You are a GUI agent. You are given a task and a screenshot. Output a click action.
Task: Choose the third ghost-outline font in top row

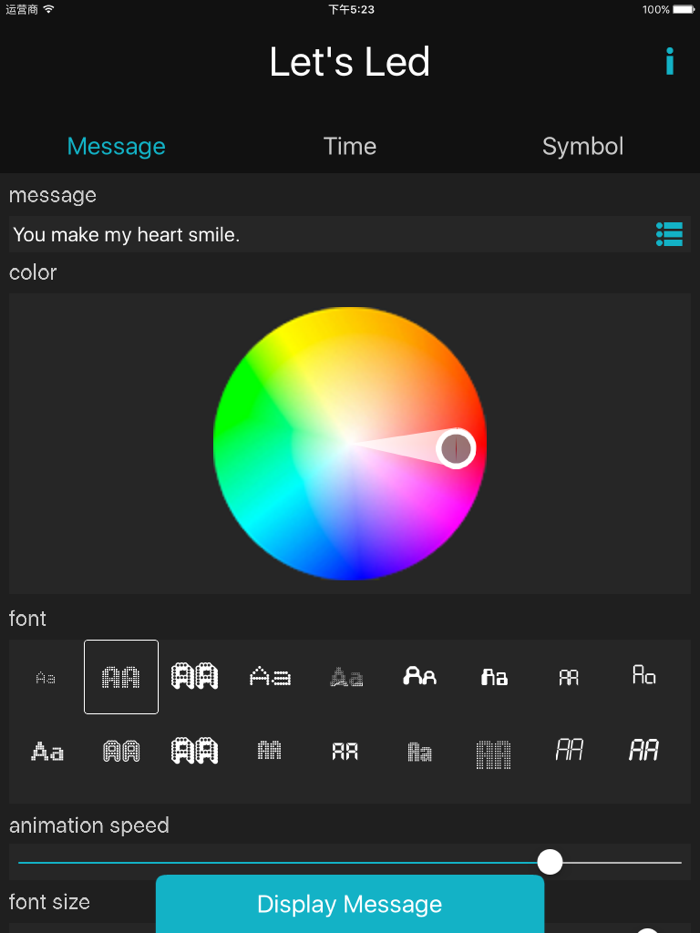(x=196, y=677)
